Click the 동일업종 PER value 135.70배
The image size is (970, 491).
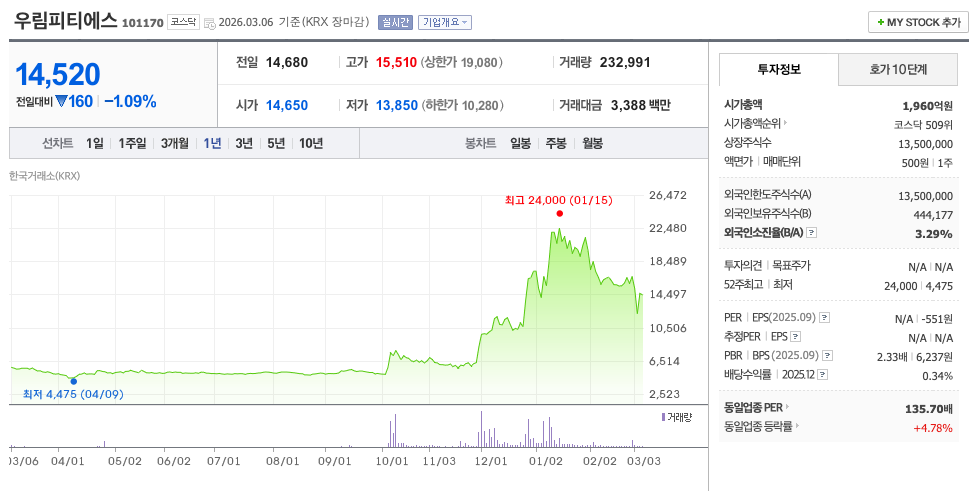929,409
